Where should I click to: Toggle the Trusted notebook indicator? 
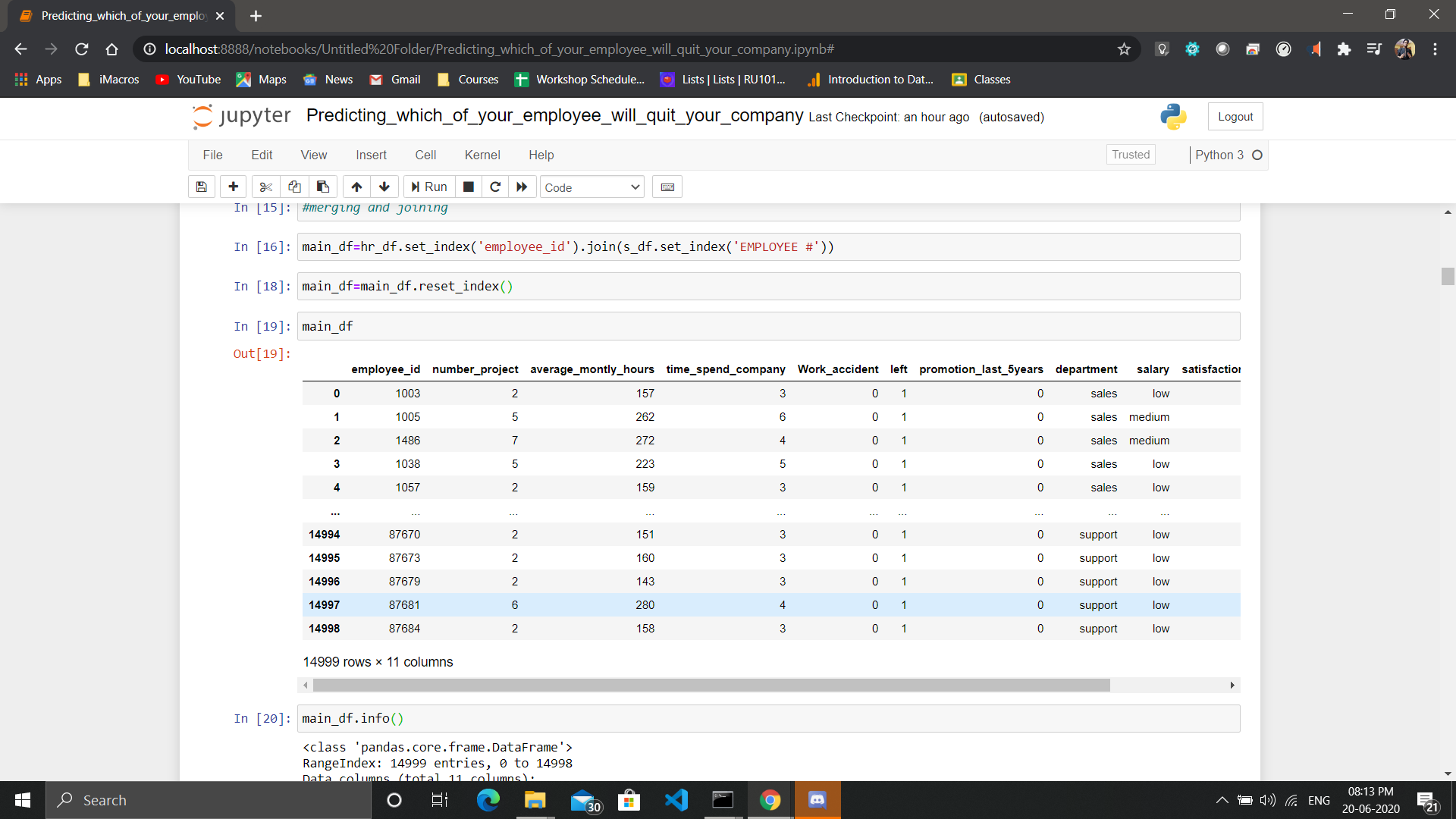click(1131, 155)
